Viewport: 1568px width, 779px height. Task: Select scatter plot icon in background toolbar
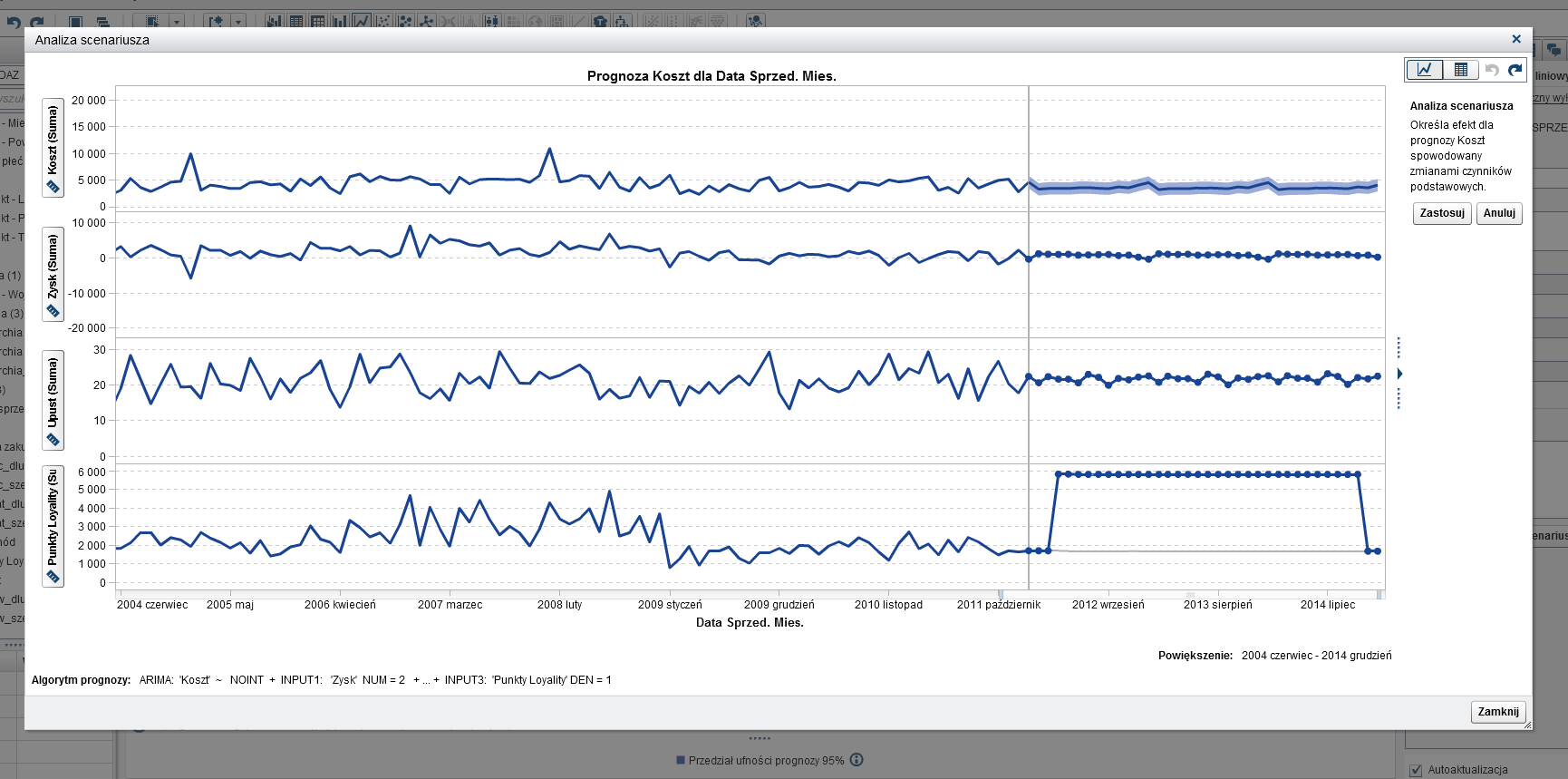click(383, 21)
